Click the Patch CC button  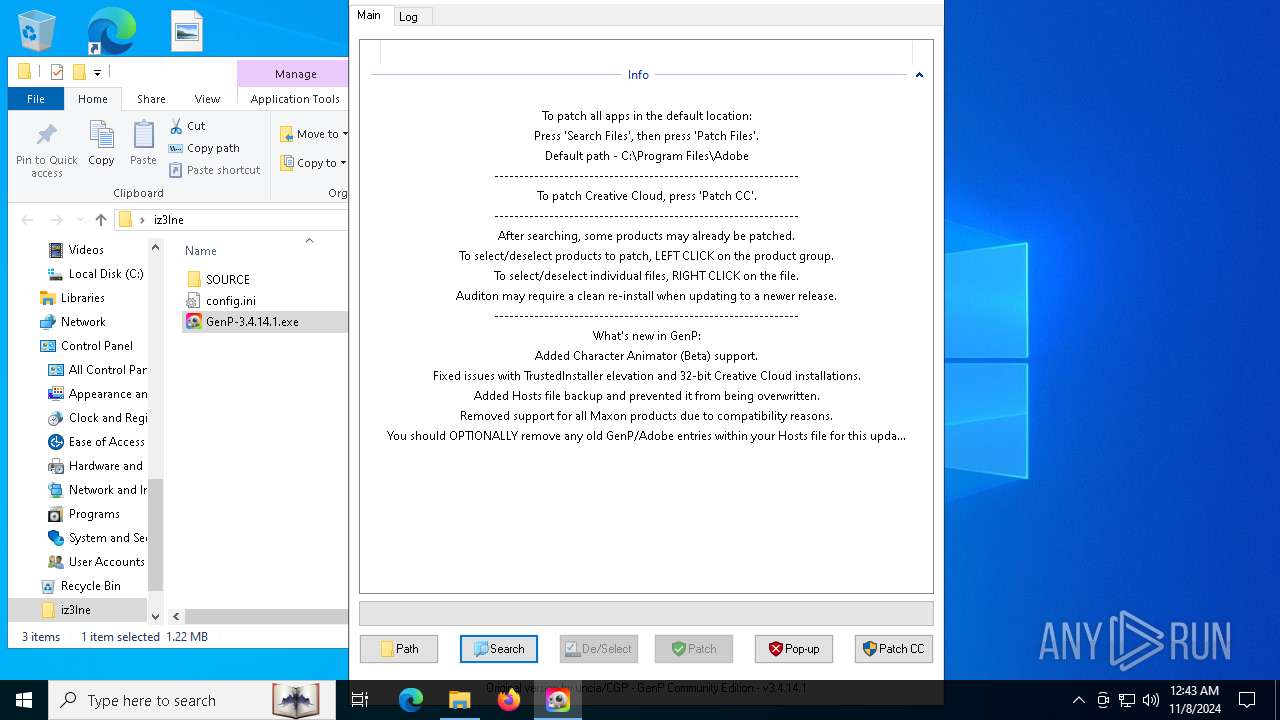[894, 649]
